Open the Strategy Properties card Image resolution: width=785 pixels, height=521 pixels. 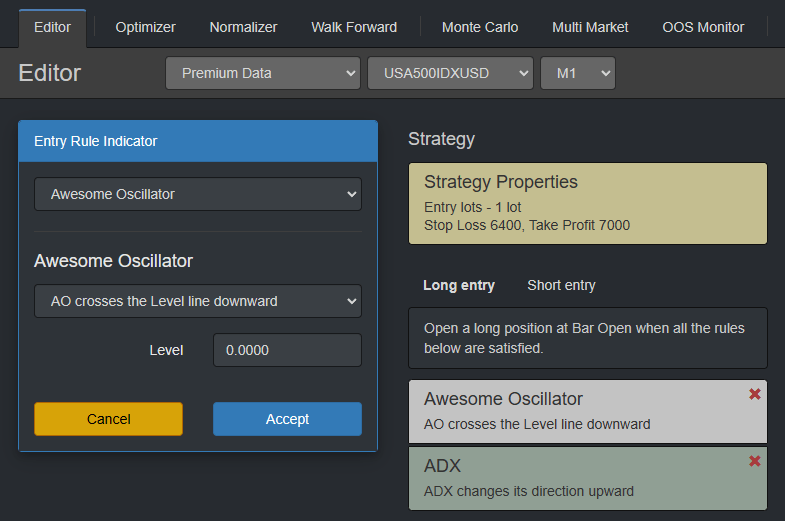click(587, 204)
